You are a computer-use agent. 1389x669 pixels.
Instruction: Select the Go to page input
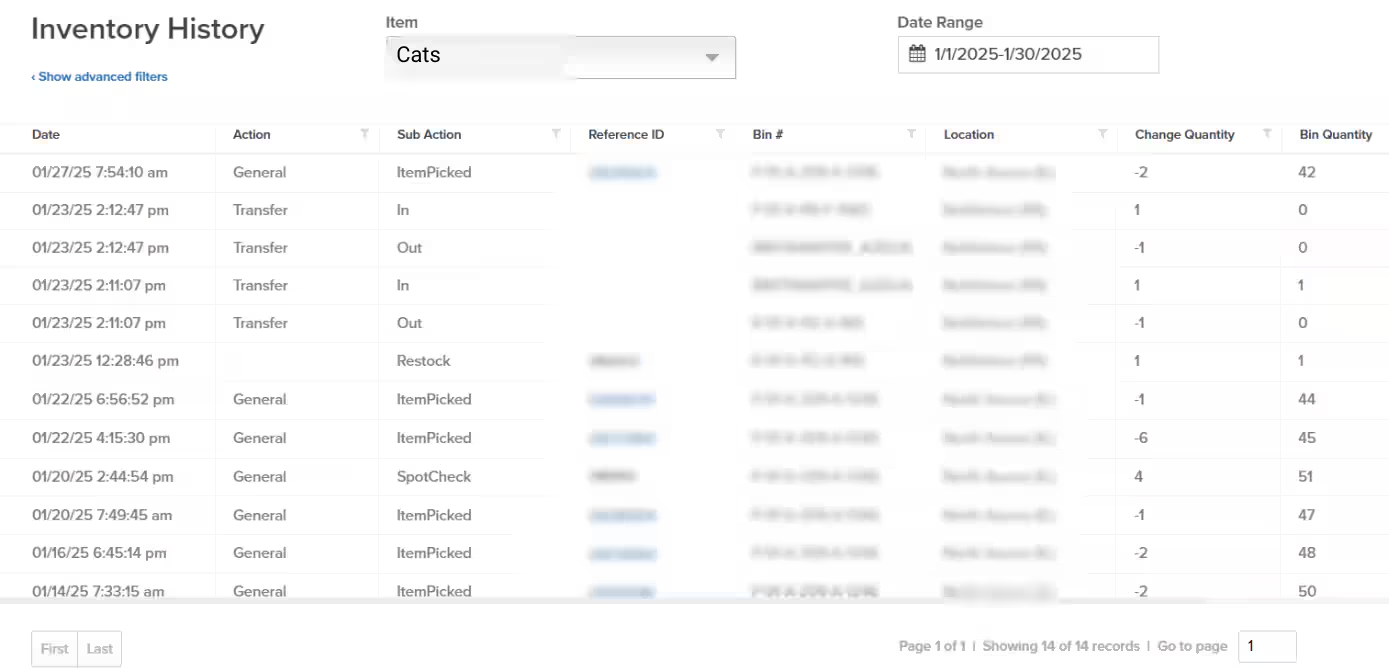tap(1267, 646)
